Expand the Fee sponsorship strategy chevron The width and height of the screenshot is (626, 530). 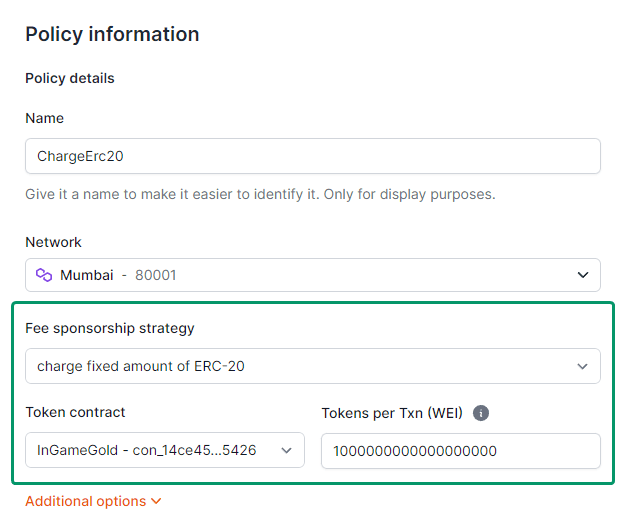582,366
